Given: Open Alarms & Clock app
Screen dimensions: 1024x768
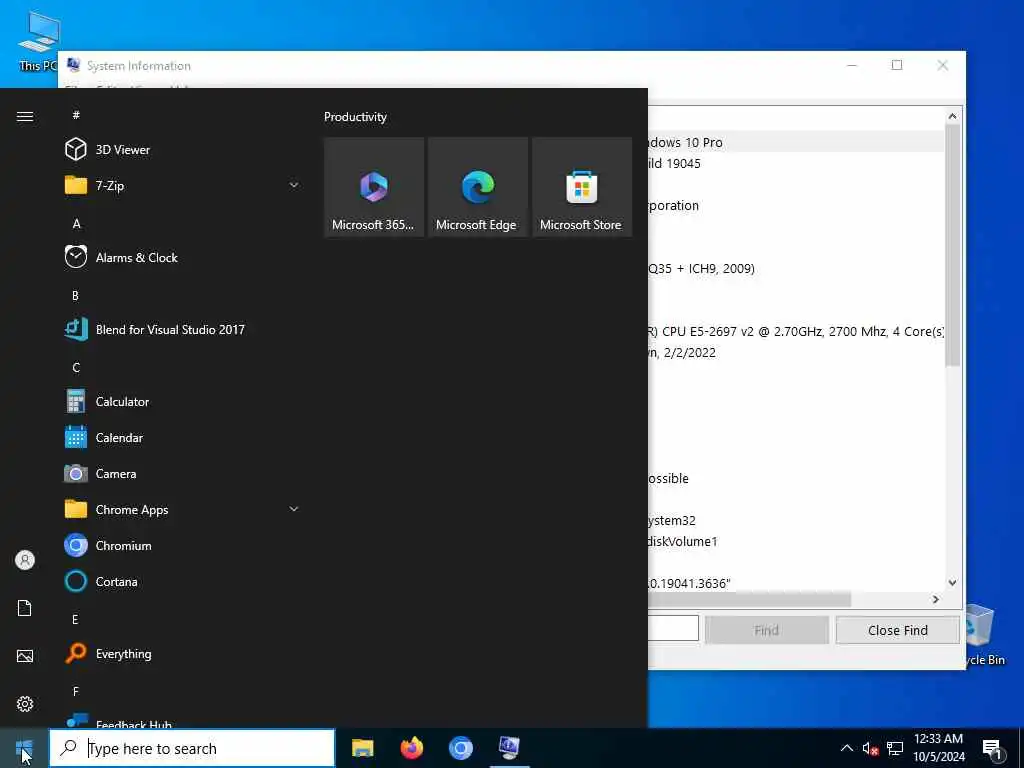Looking at the screenshot, I should coord(182,257).
